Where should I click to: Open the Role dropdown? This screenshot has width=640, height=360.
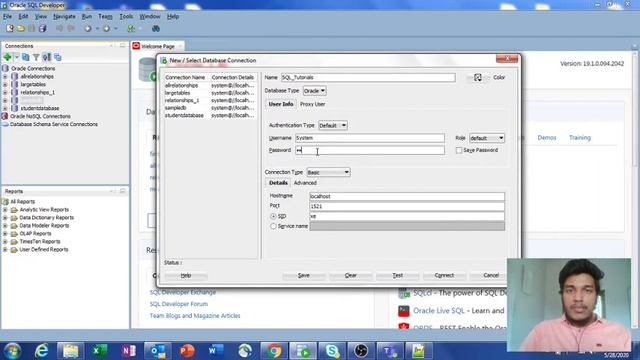click(x=487, y=138)
